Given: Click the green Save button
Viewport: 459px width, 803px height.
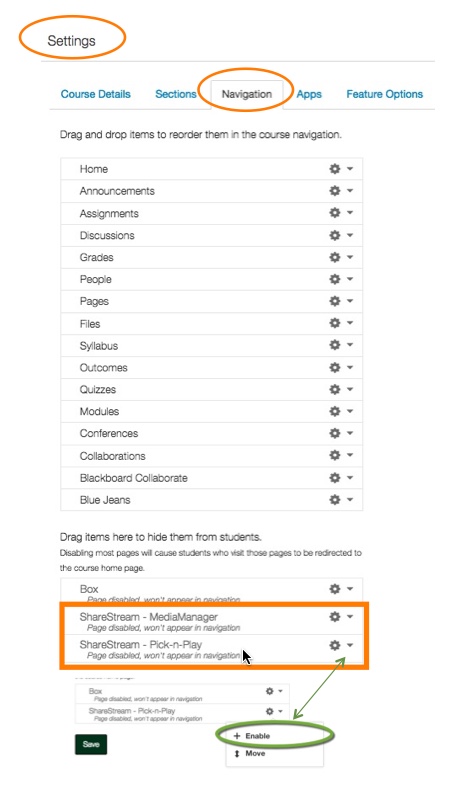Looking at the screenshot, I should 91,744.
